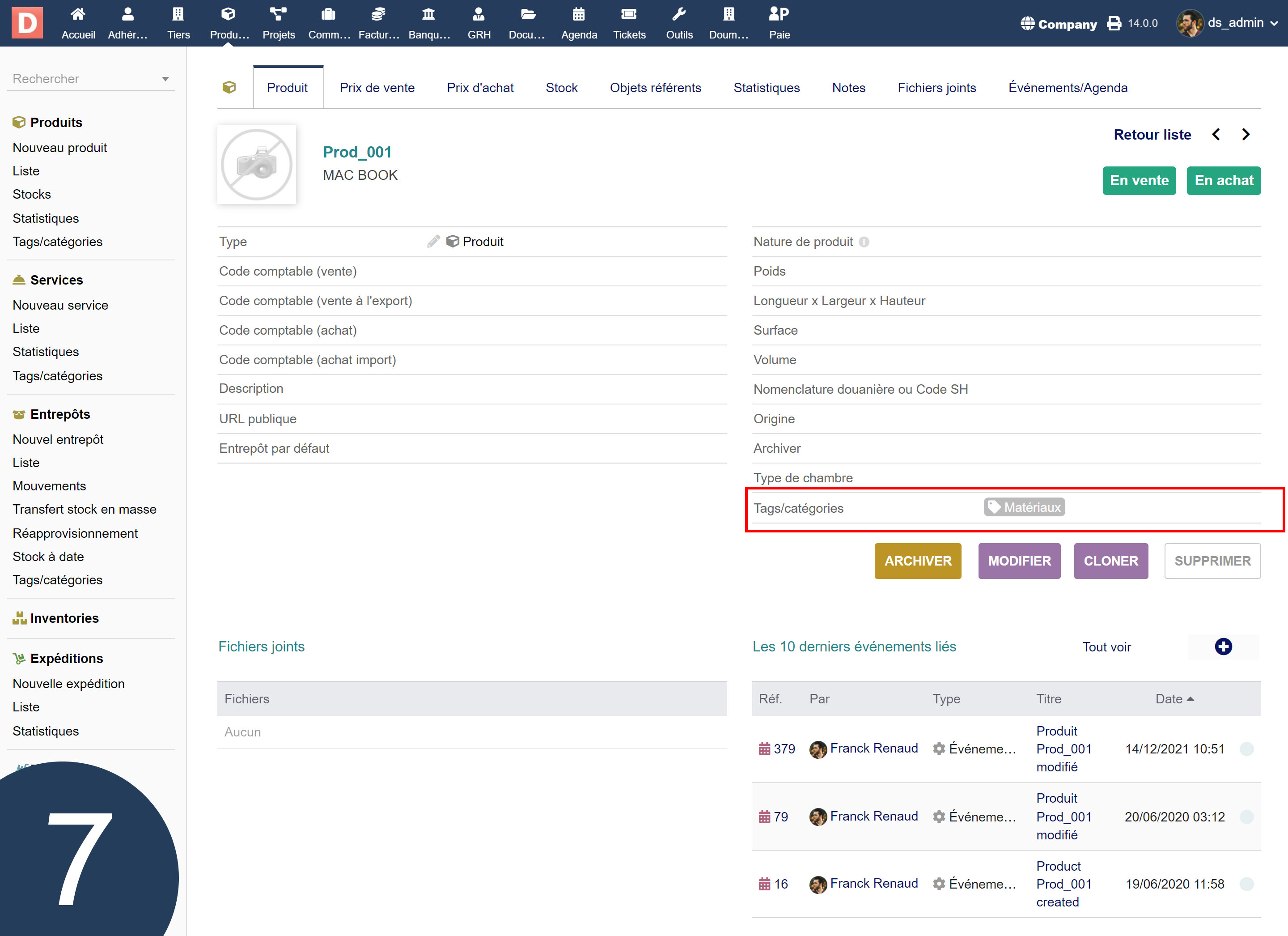The width and height of the screenshot is (1288, 936).
Task: Click status circle of event 379
Action: [x=1246, y=749]
